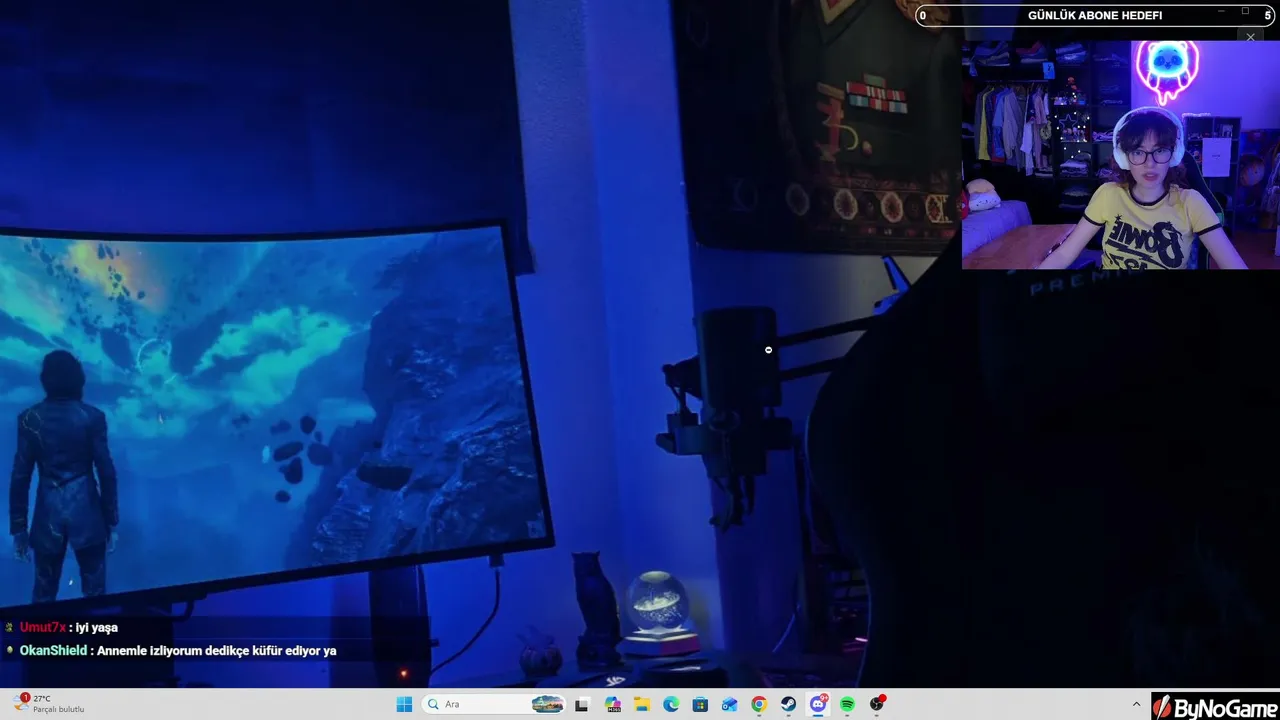Open Microsoft Store from the taskbar
The height and width of the screenshot is (720, 1280).
click(700, 704)
